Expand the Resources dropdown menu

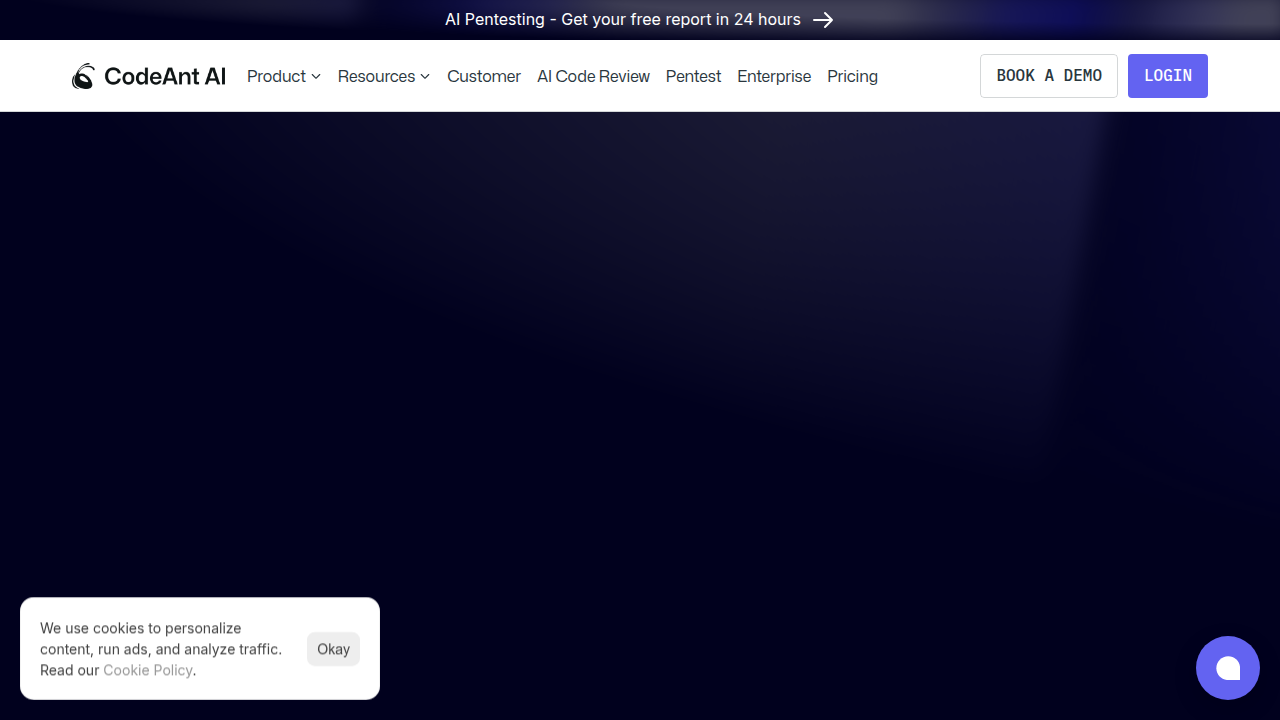point(384,76)
